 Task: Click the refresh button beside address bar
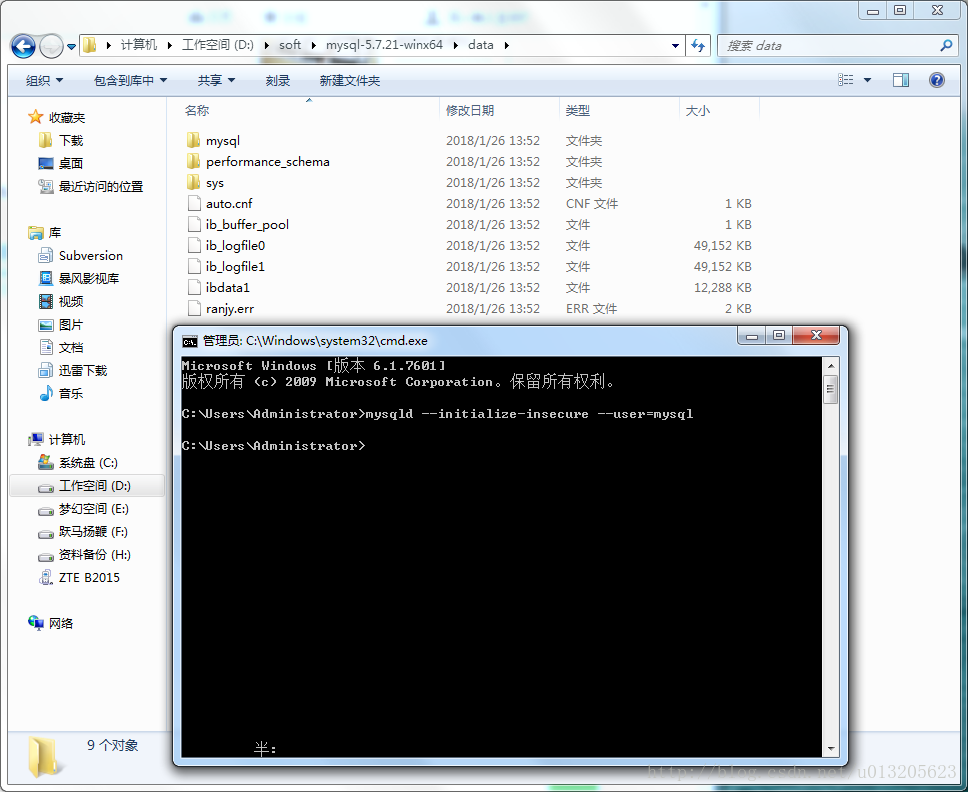coord(698,46)
